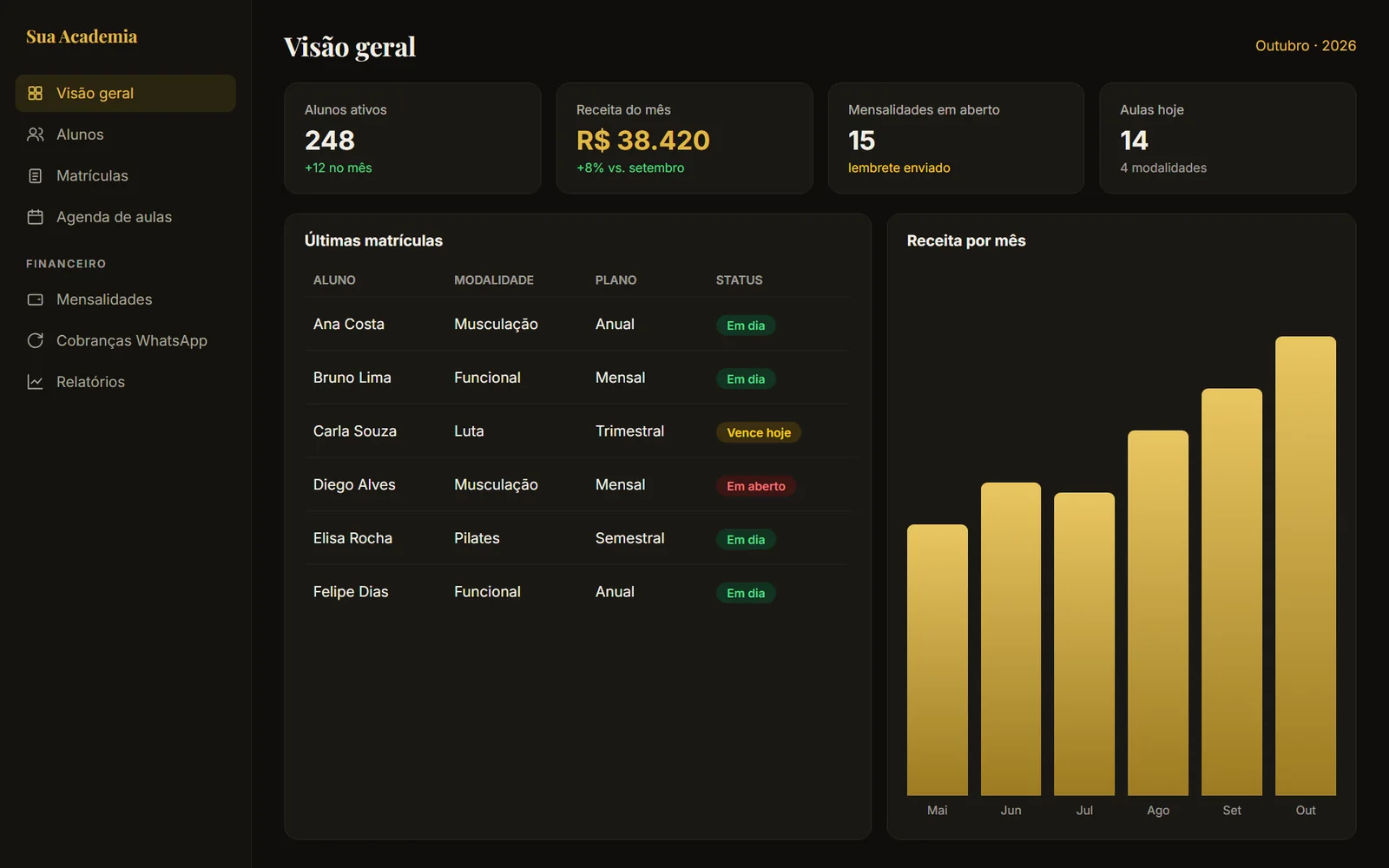The height and width of the screenshot is (868, 1389).
Task: Open the Aulas hoje card
Action: [x=1228, y=138]
